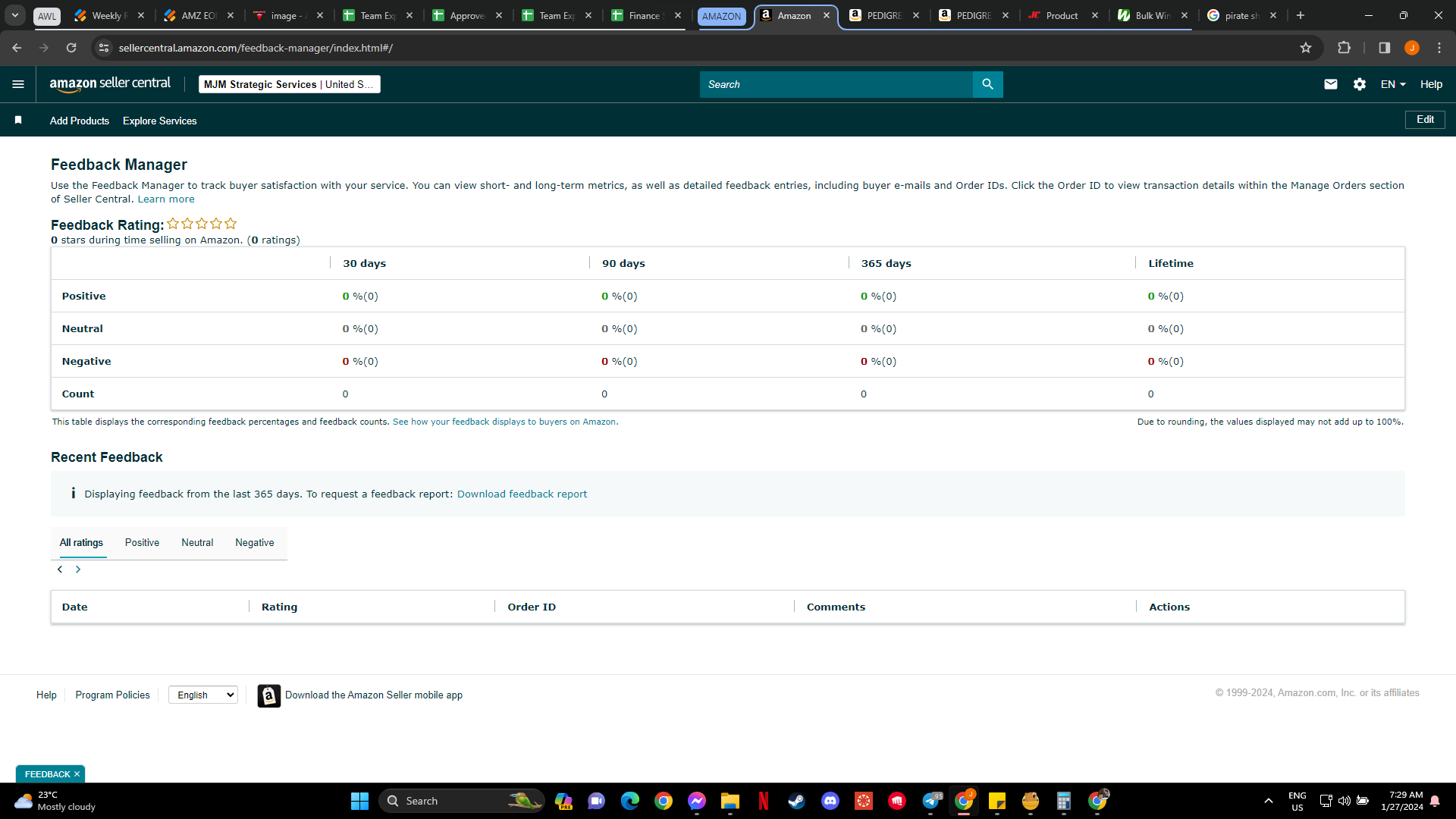1456x819 pixels.
Task: Open the messages envelope icon
Action: [1331, 84]
